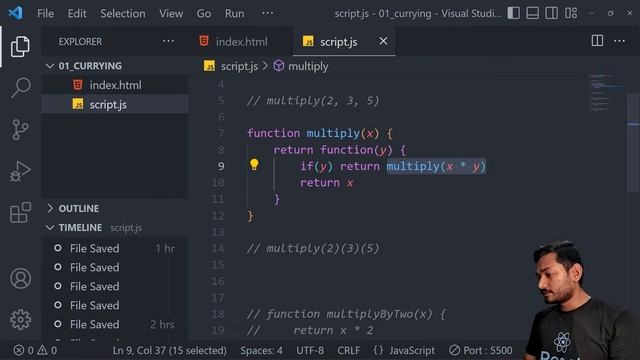Screen dimensions: 640x360
Task: Click the split editor right icon
Action: tap(597, 41)
